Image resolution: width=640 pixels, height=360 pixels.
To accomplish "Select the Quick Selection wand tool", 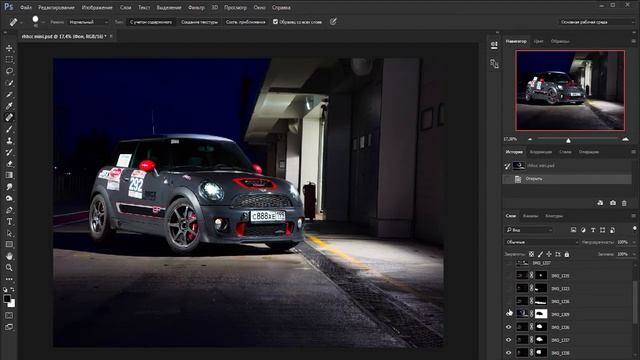I will pyautogui.click(x=9, y=83).
